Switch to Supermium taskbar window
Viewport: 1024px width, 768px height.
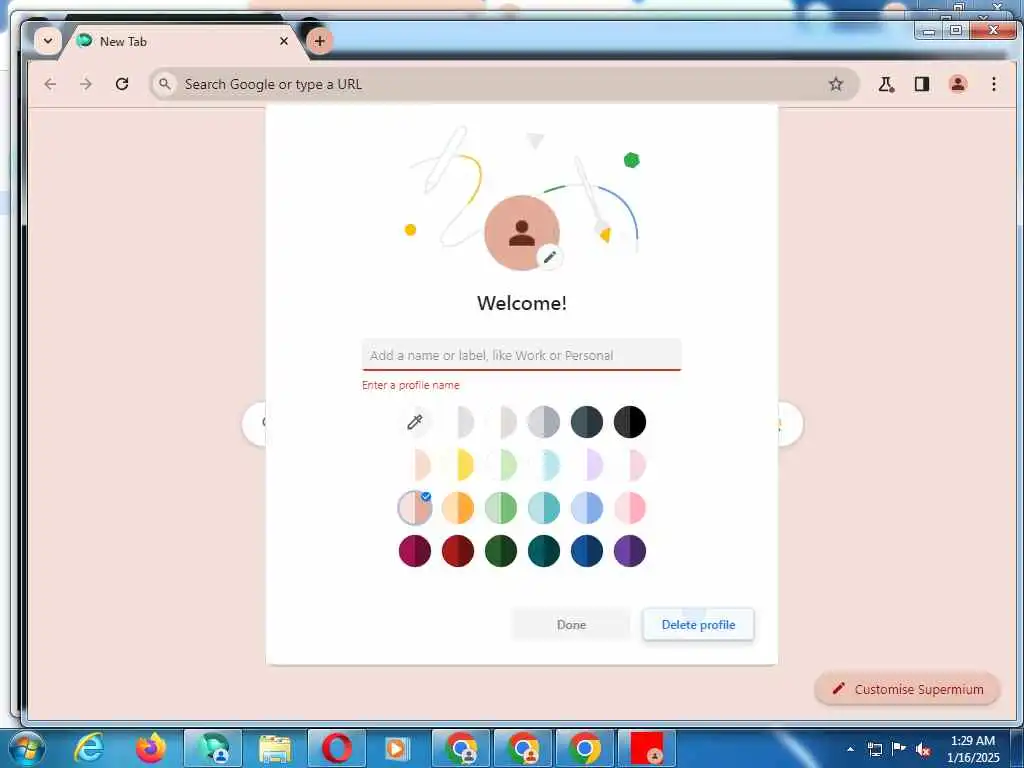click(x=213, y=748)
